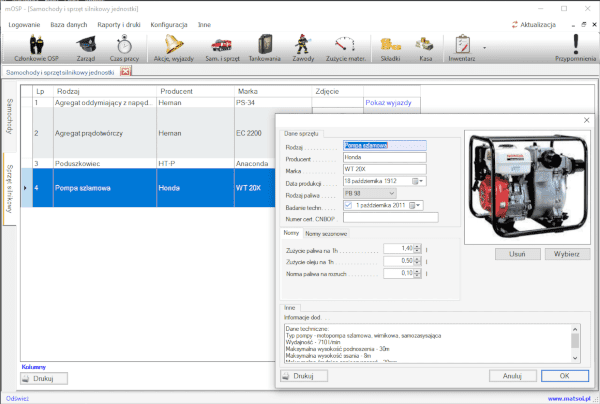Screen dimensions: 600x404
Task: Click printer icon on dialog Drukuj button
Action: 285,376
